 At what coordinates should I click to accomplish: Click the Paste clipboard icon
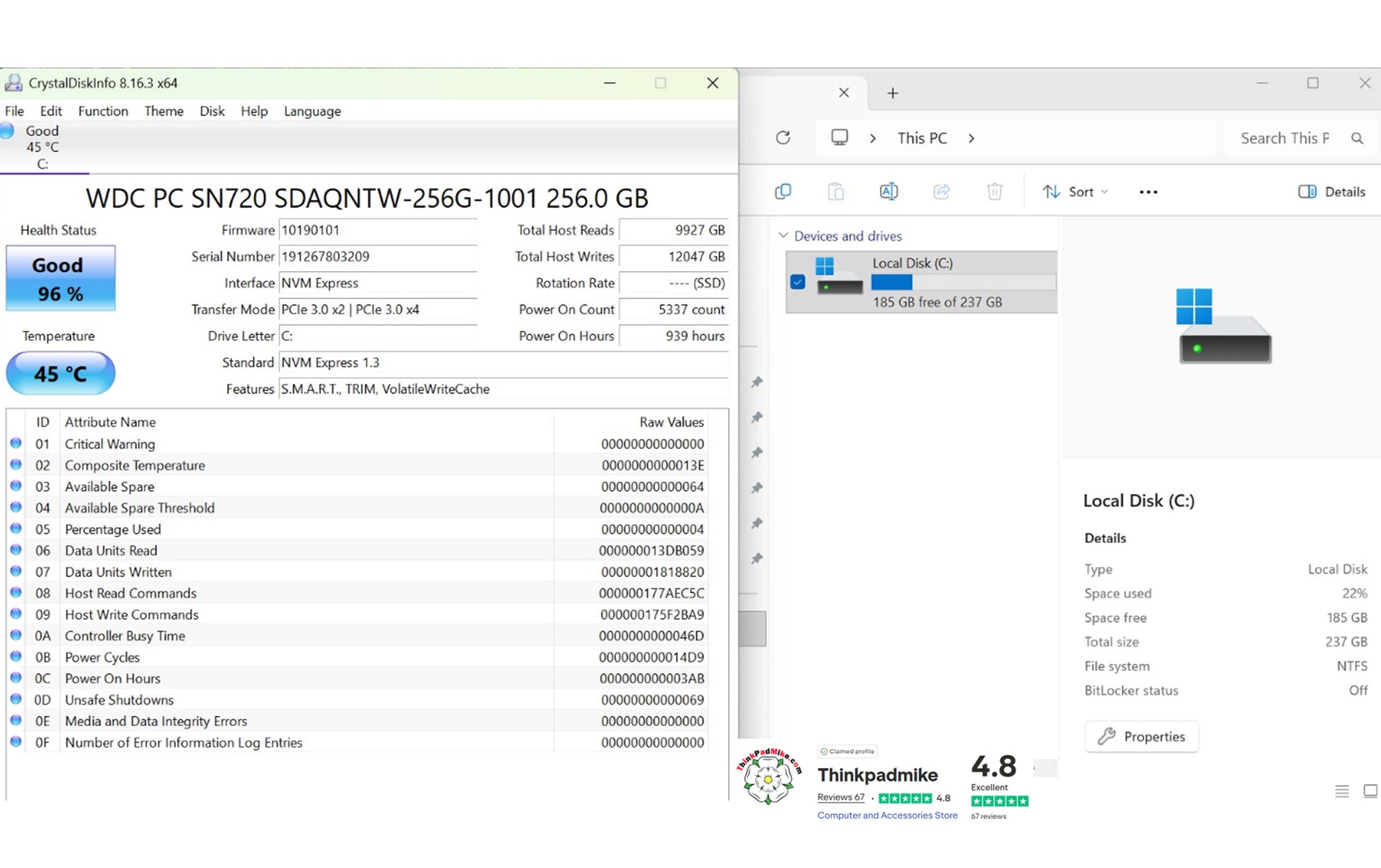[x=836, y=192]
